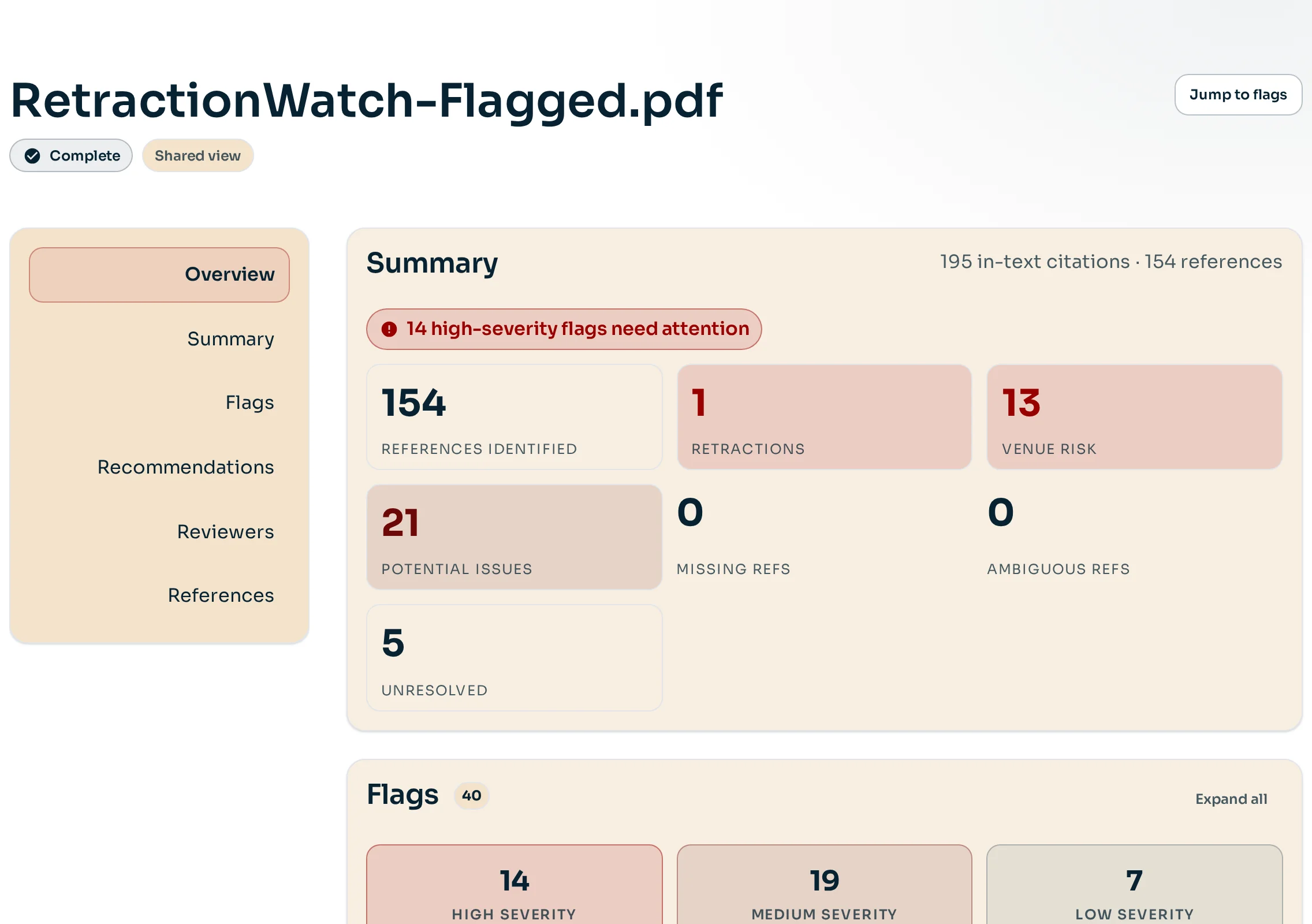Open the 13 Venue Risk card
The width and height of the screenshot is (1312, 924).
click(x=1135, y=417)
